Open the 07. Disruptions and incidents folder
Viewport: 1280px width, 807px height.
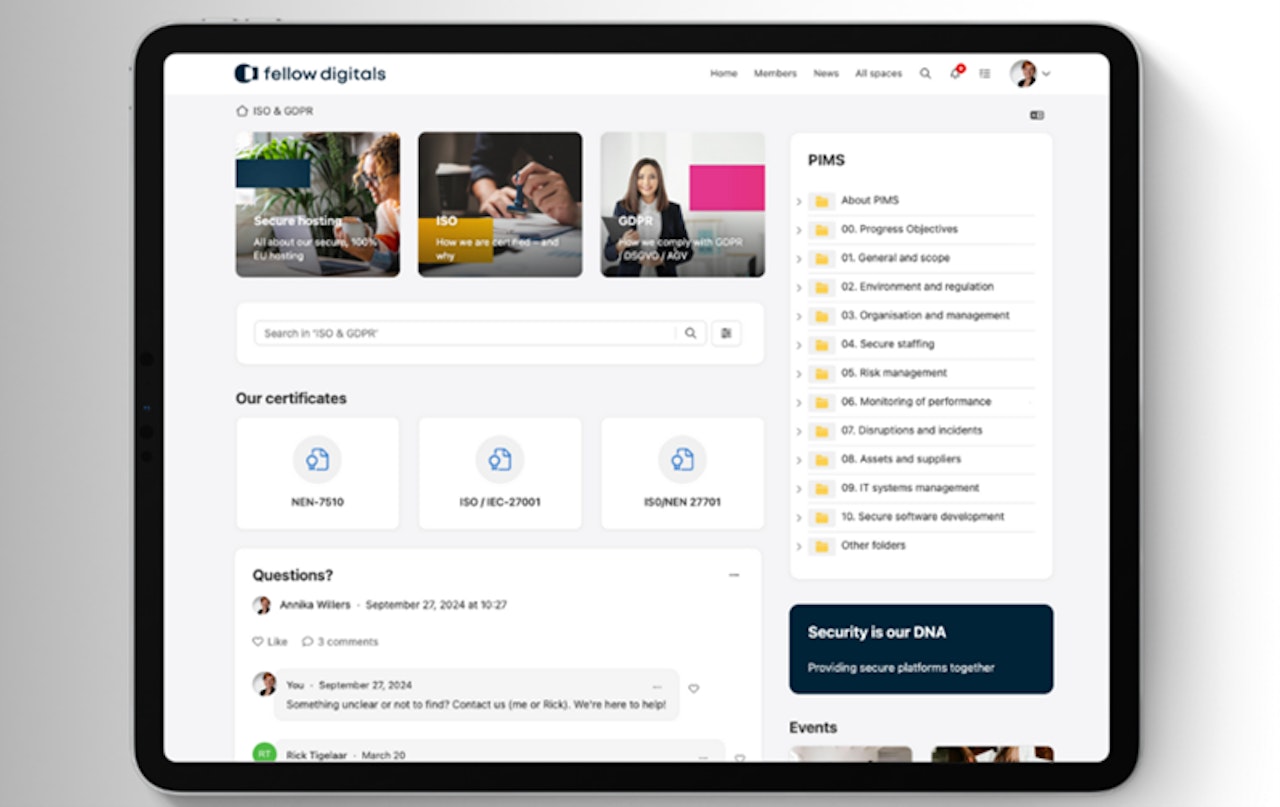pyautogui.click(x=911, y=430)
